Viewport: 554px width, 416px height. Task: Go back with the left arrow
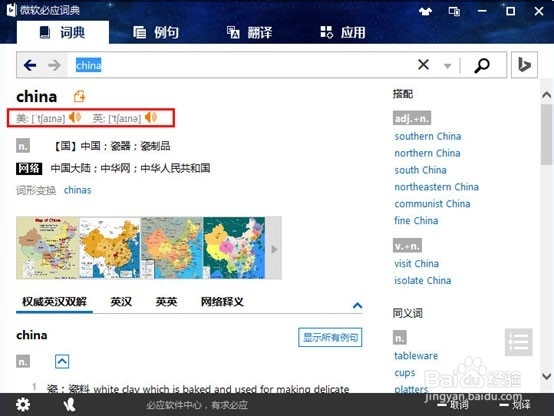coord(30,65)
